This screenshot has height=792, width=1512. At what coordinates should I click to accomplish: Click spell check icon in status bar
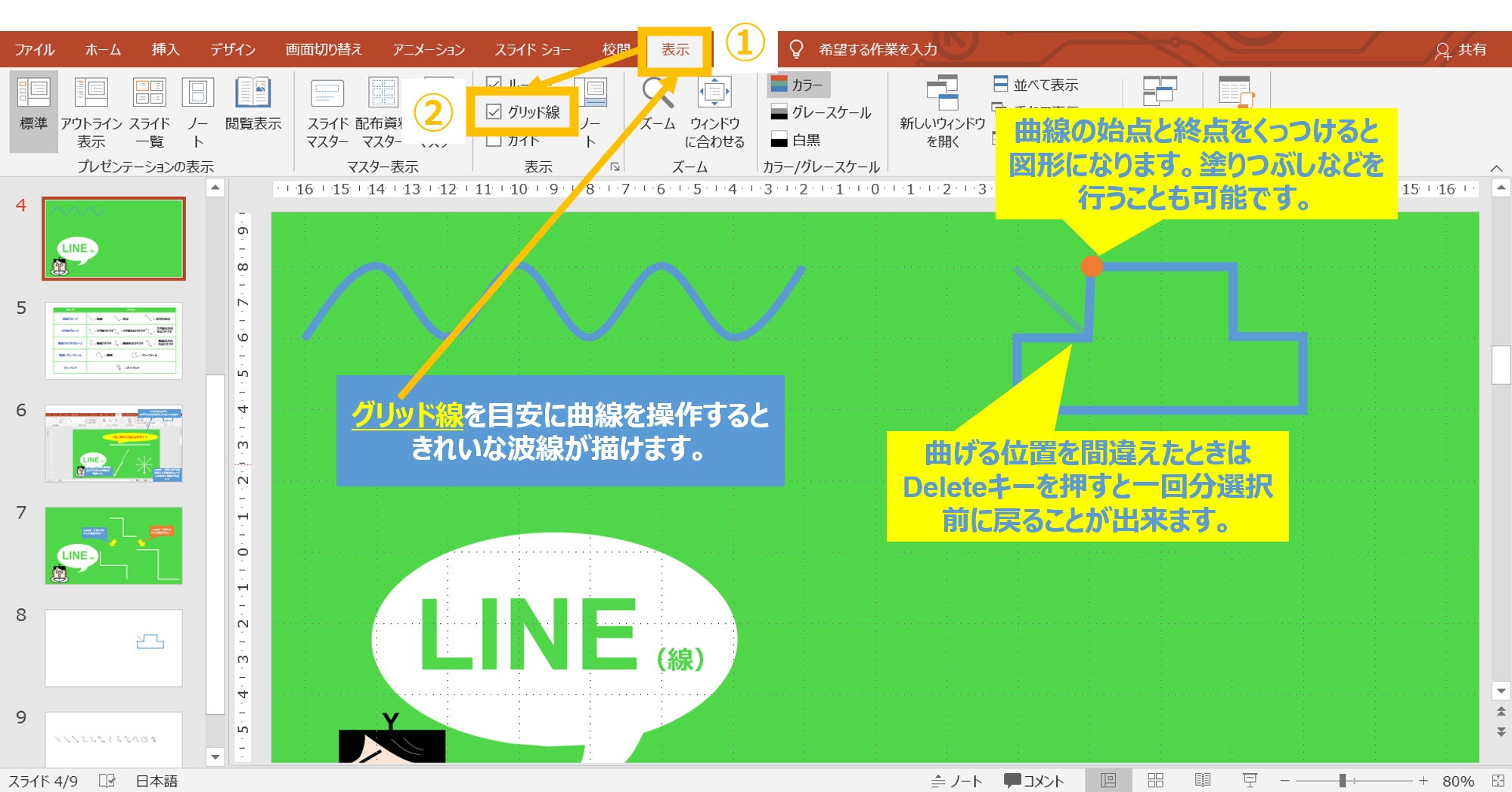(107, 781)
